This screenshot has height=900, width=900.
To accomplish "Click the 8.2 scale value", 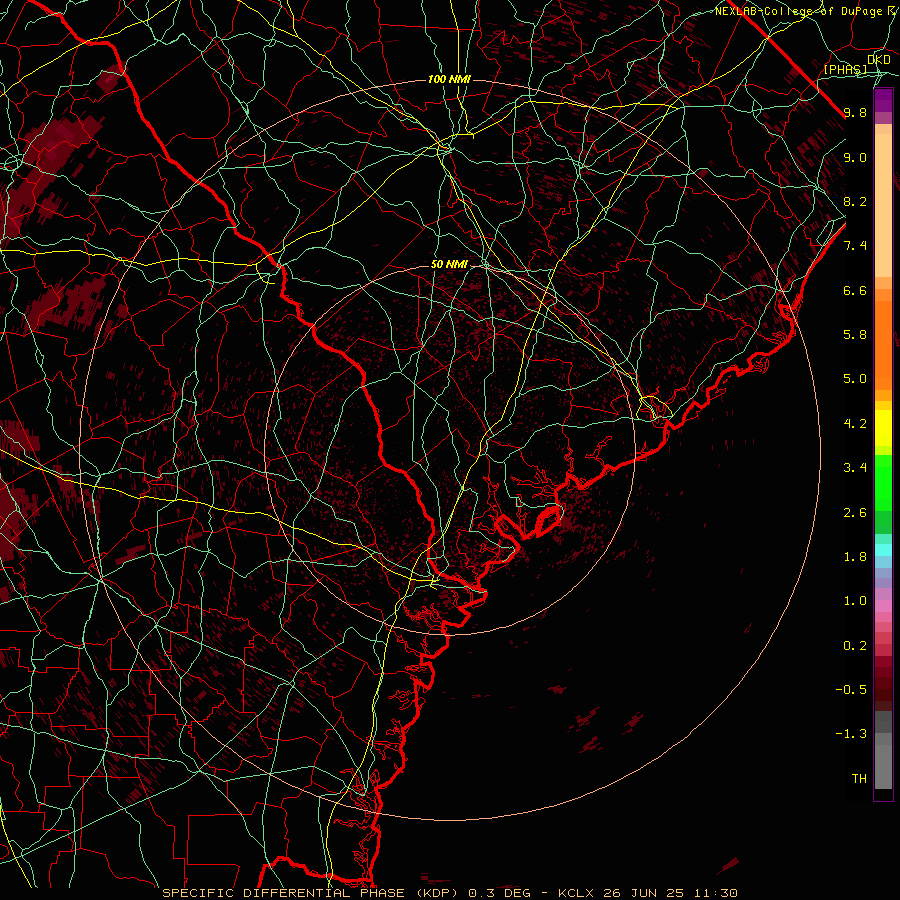I will (x=855, y=201).
